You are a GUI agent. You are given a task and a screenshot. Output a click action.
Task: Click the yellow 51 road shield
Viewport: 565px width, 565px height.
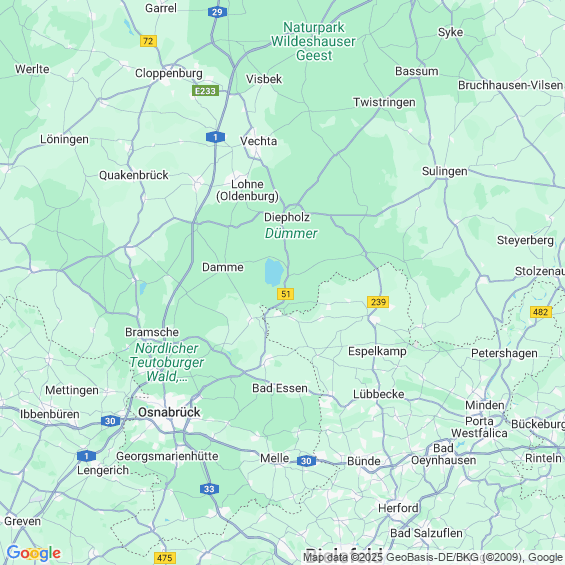(x=285, y=294)
